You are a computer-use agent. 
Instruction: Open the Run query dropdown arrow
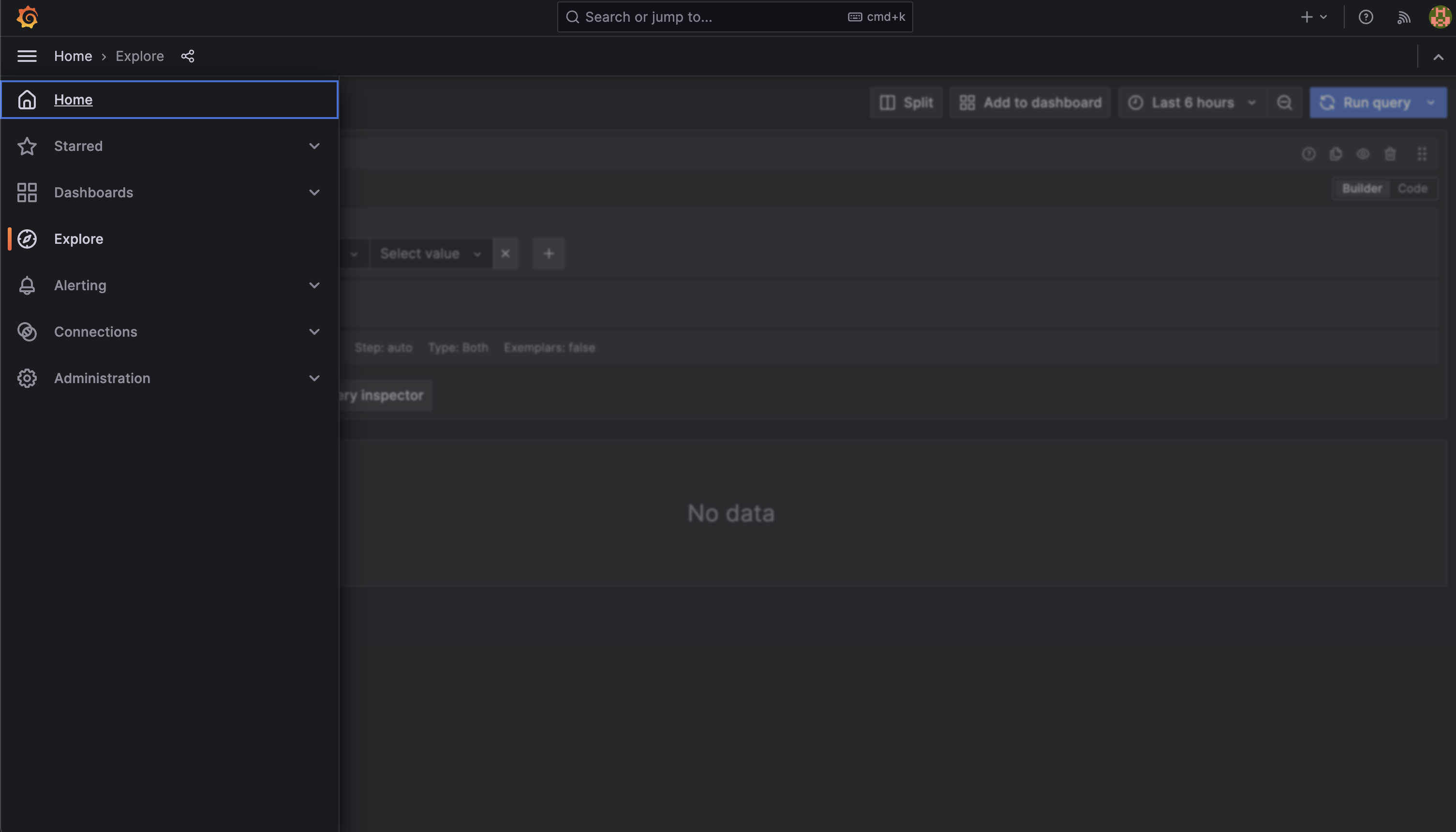(1430, 102)
